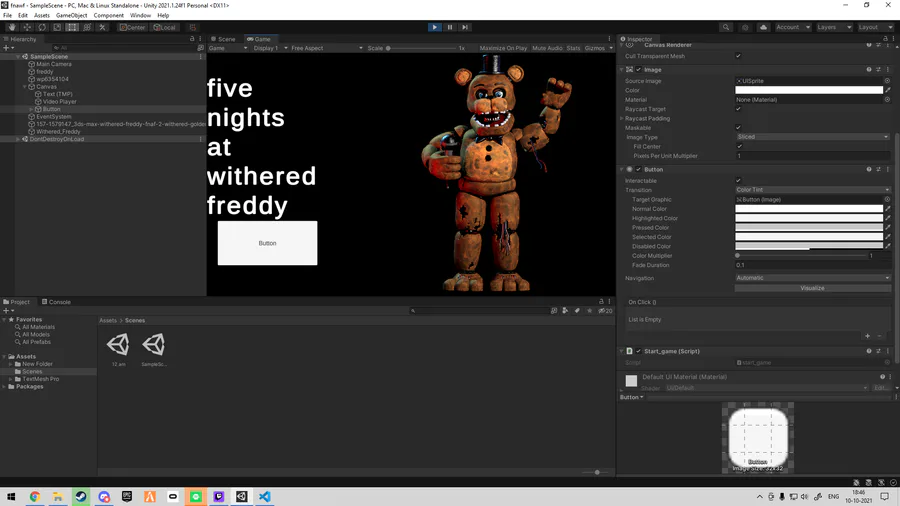The width and height of the screenshot is (900, 506).
Task: Select SampleScene asset in Project
Action: 154,349
